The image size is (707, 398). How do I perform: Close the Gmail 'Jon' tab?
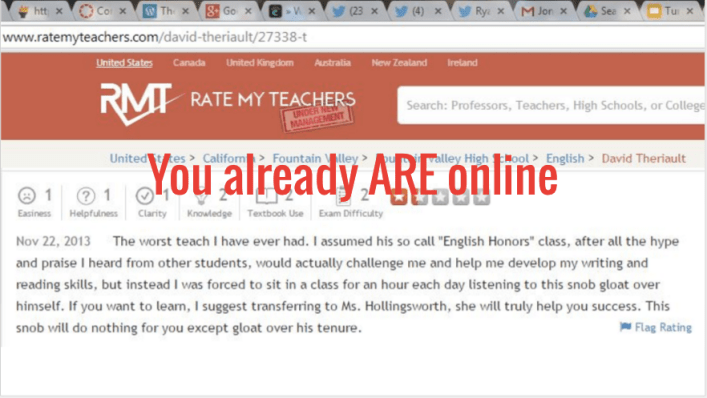[x=563, y=11]
